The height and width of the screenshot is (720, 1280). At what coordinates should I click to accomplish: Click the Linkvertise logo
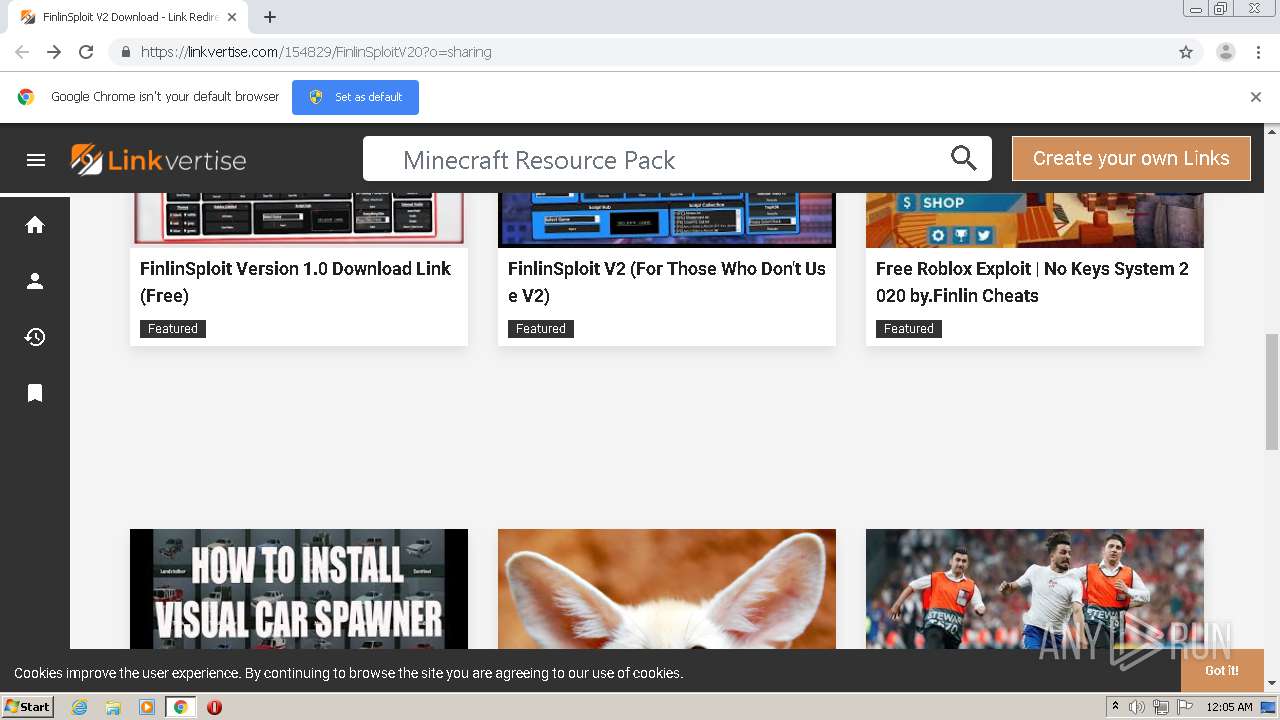click(158, 159)
